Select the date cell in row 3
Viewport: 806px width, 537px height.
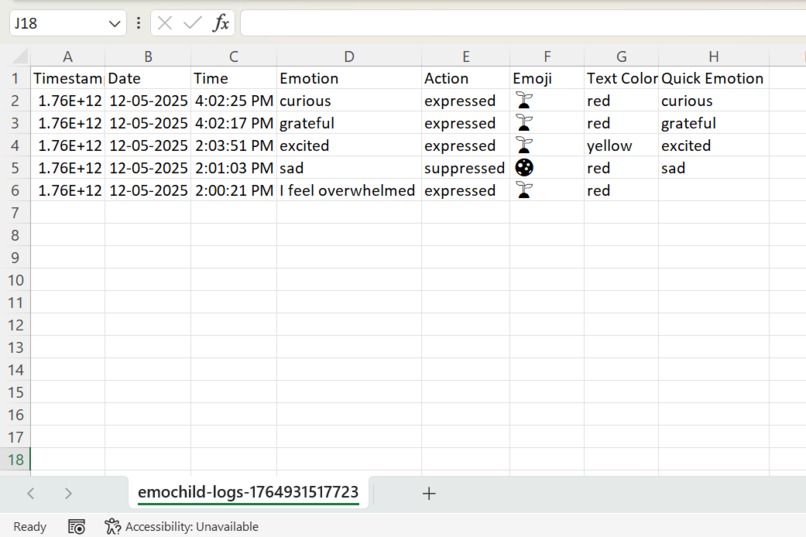pos(148,123)
